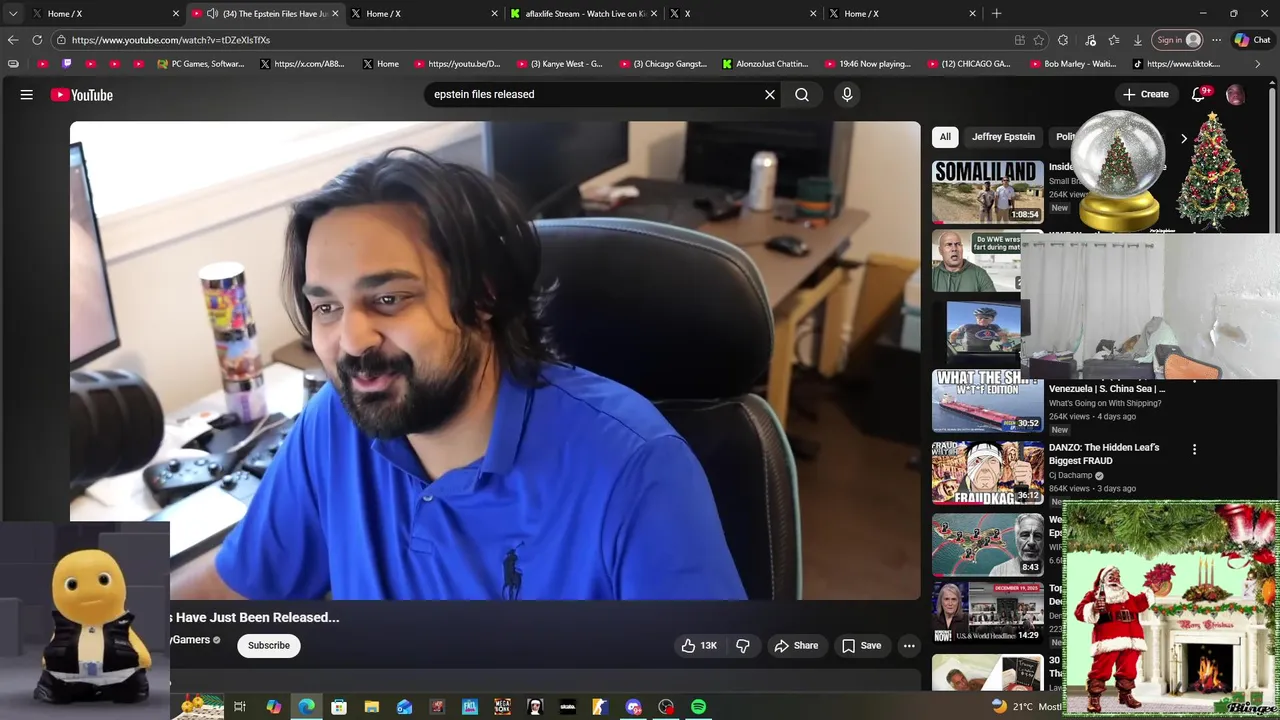Open the WHAT THE SHIP video thumbnail
The height and width of the screenshot is (720, 1280).
tap(987, 401)
